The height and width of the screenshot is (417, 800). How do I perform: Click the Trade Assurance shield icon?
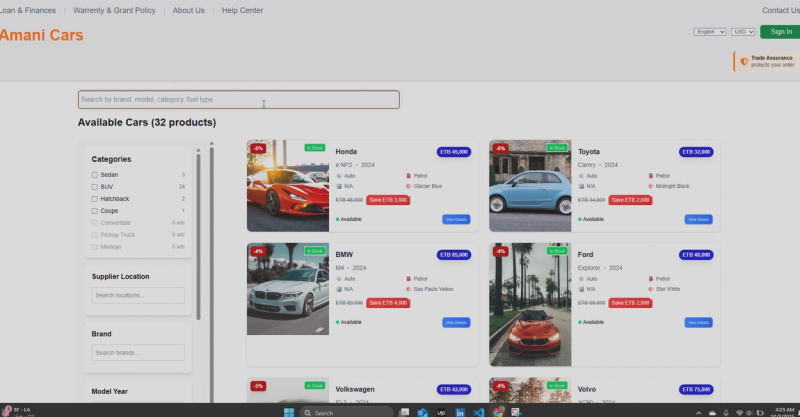click(x=744, y=62)
